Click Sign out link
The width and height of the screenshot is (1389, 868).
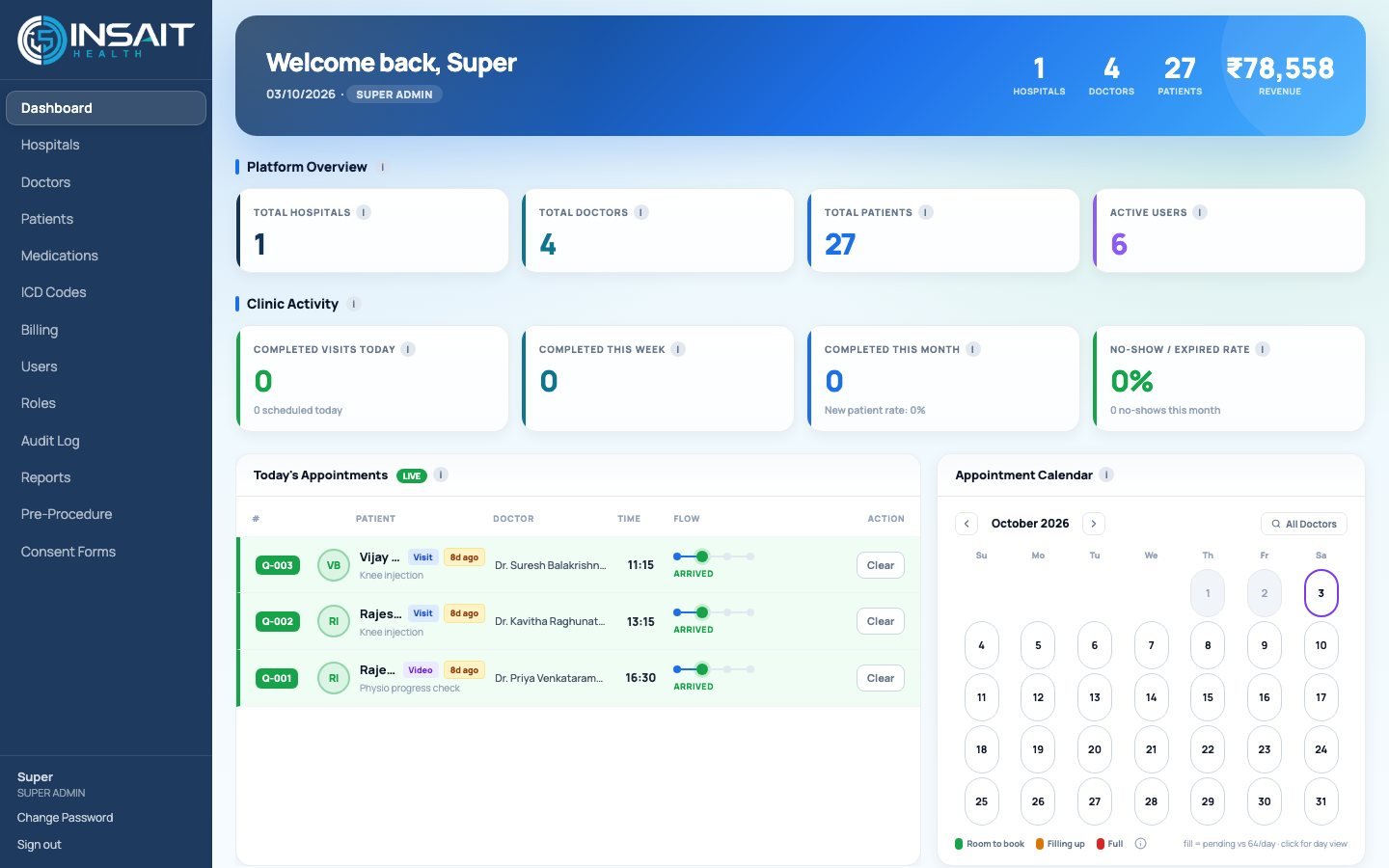(39, 845)
